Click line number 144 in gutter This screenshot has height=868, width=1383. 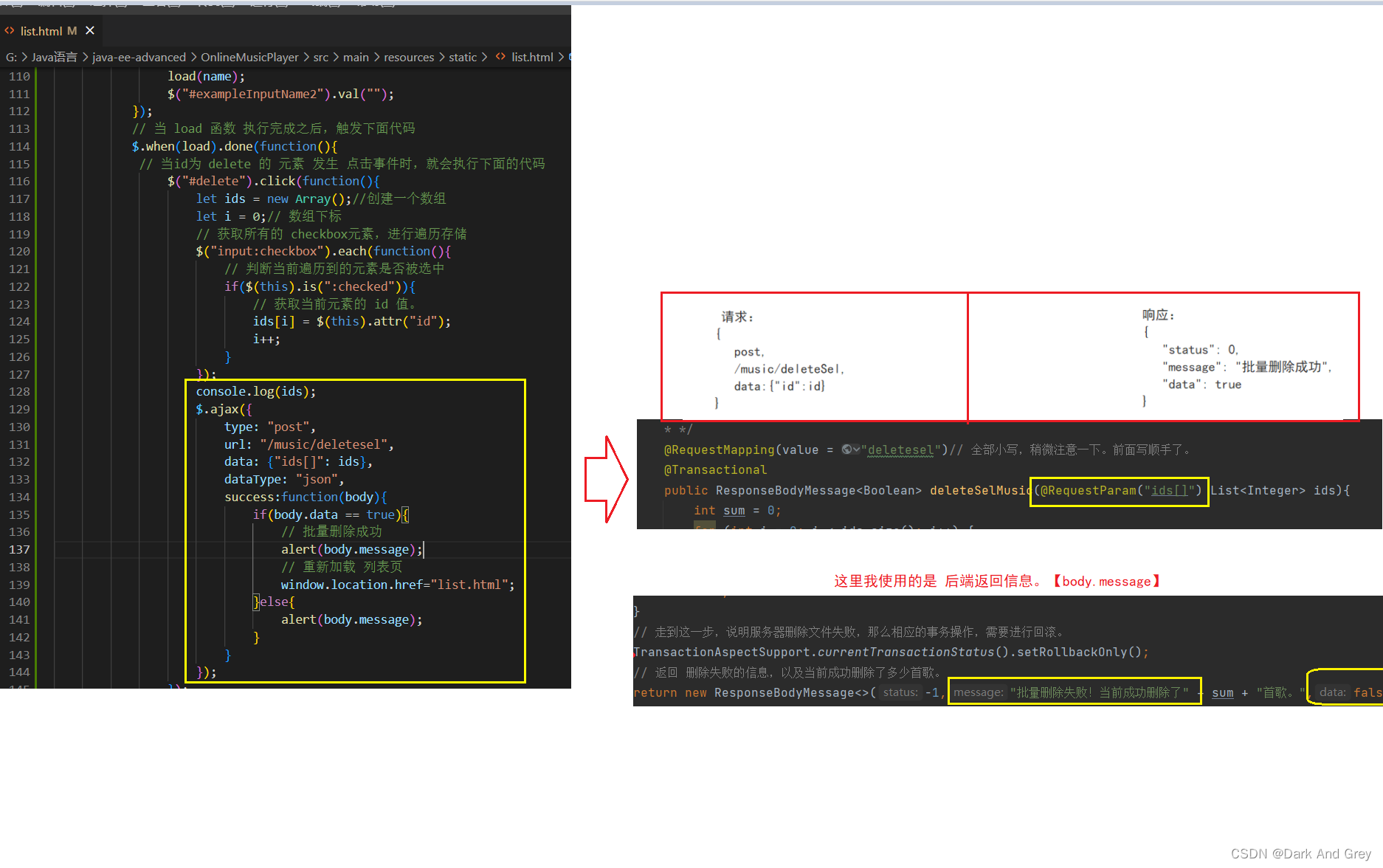point(19,672)
